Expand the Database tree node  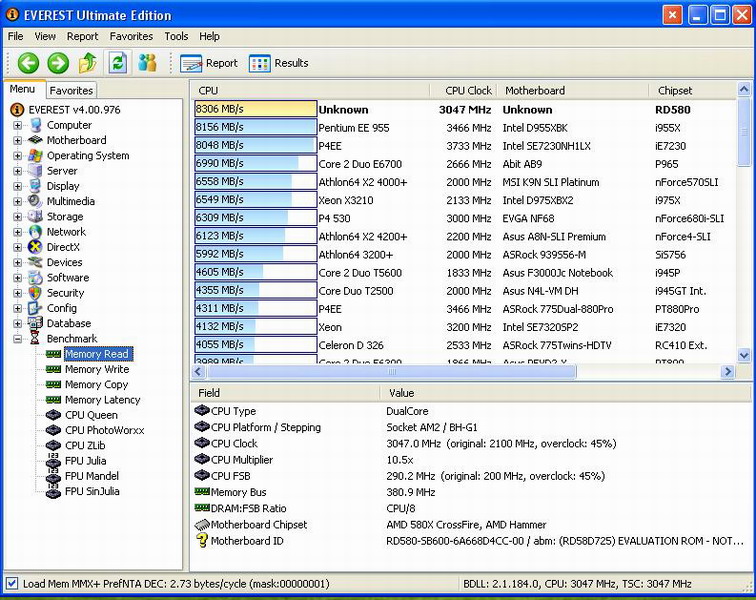[17, 323]
